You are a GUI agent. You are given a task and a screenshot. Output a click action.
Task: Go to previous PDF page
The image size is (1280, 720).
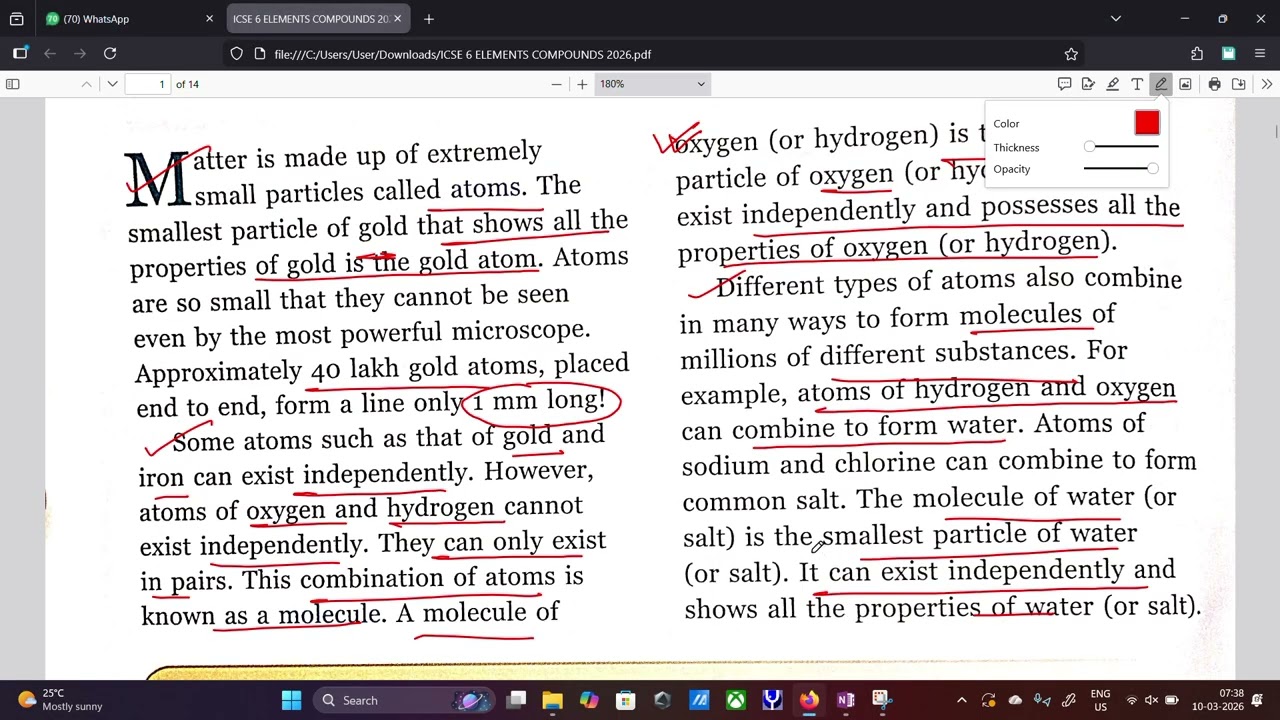[87, 84]
